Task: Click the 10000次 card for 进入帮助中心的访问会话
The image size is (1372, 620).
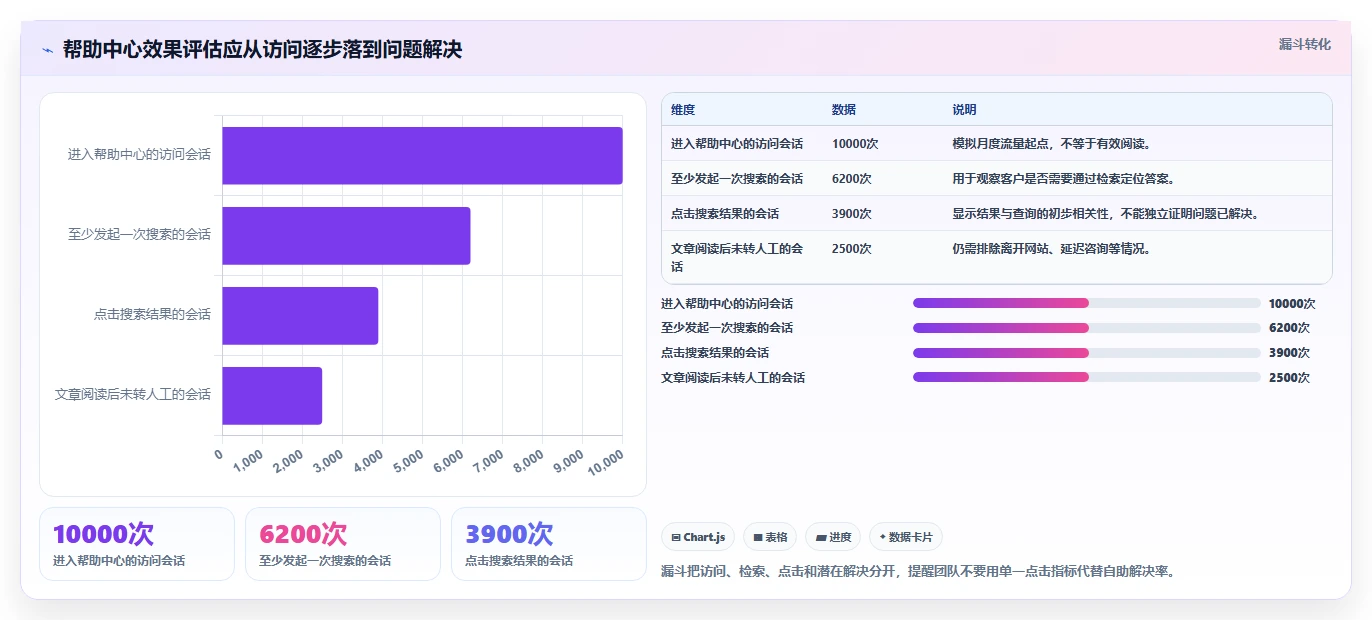Action: 137,544
